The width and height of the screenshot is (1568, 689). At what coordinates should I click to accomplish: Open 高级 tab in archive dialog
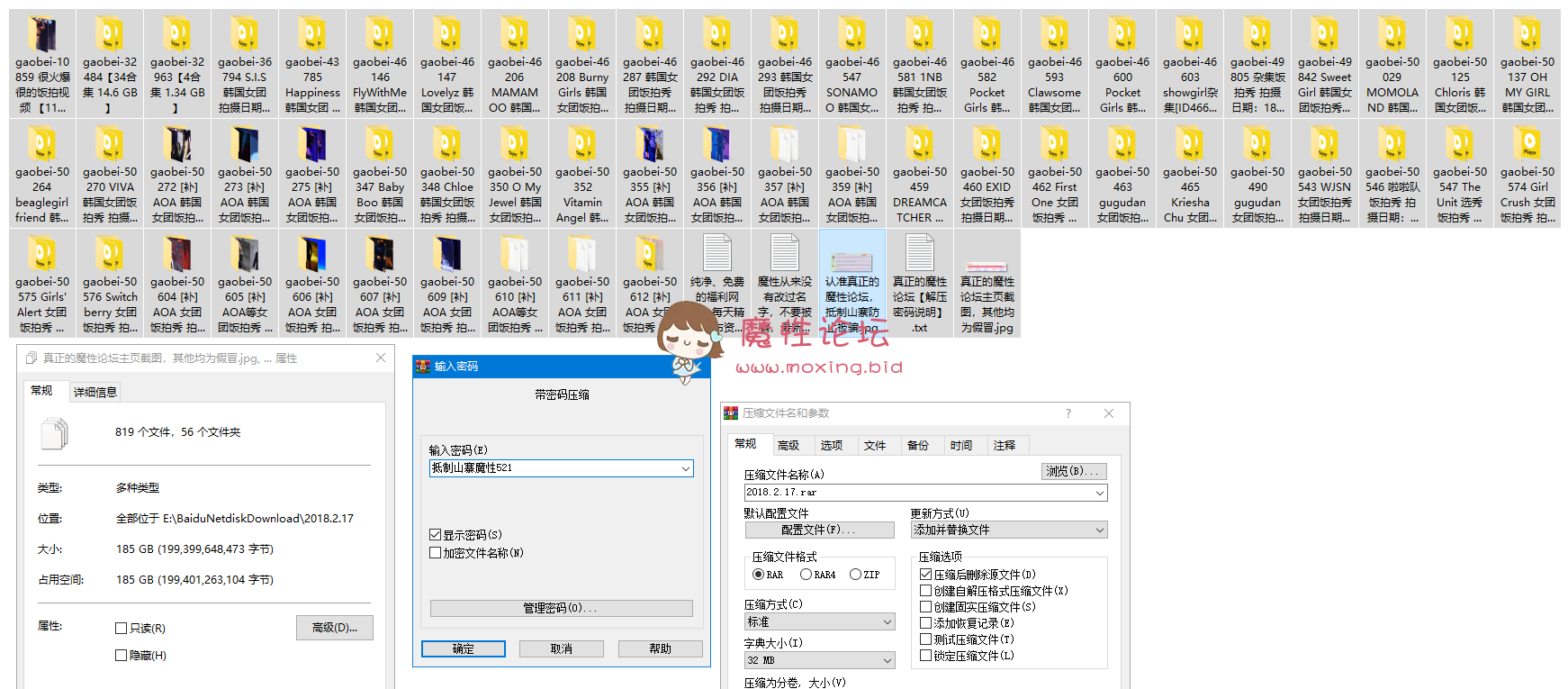789,446
